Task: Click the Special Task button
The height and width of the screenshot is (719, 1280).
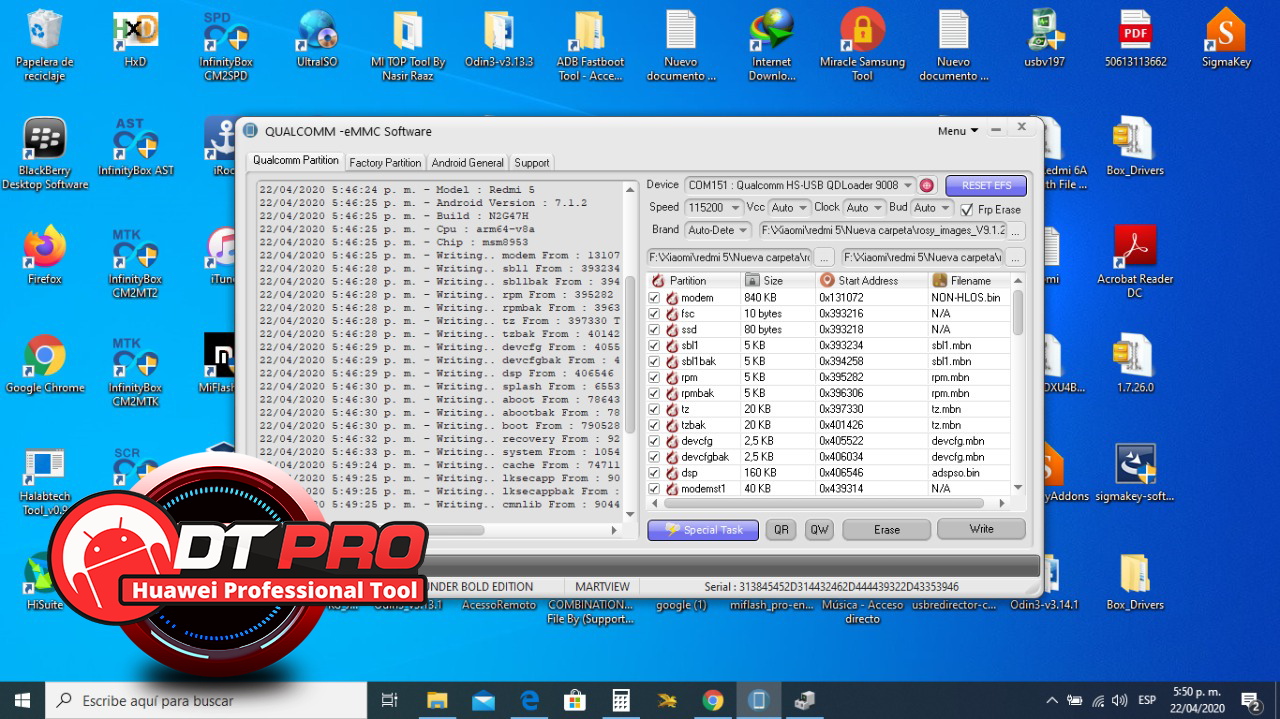Action: 703,530
